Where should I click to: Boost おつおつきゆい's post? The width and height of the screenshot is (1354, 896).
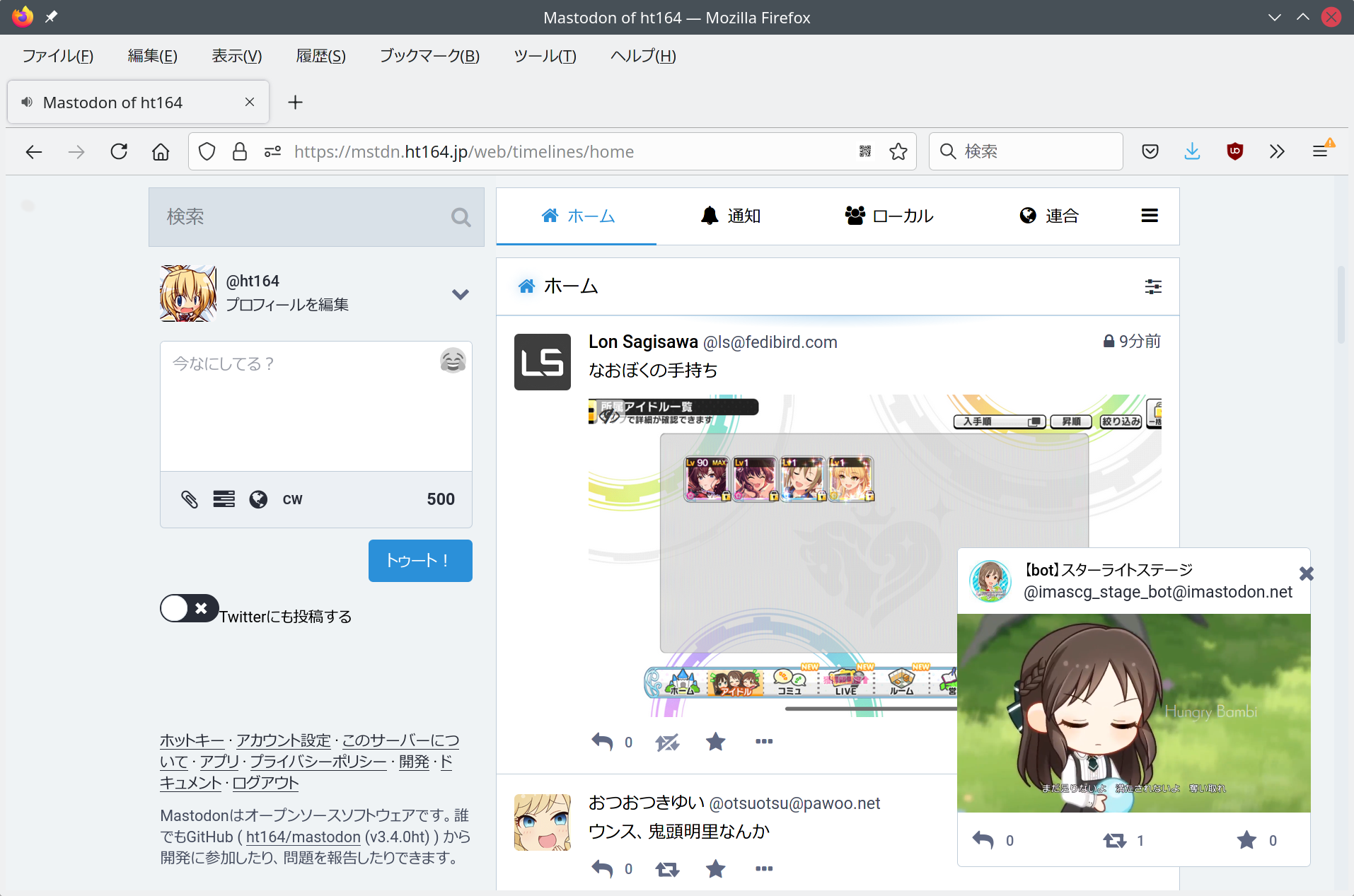click(667, 868)
